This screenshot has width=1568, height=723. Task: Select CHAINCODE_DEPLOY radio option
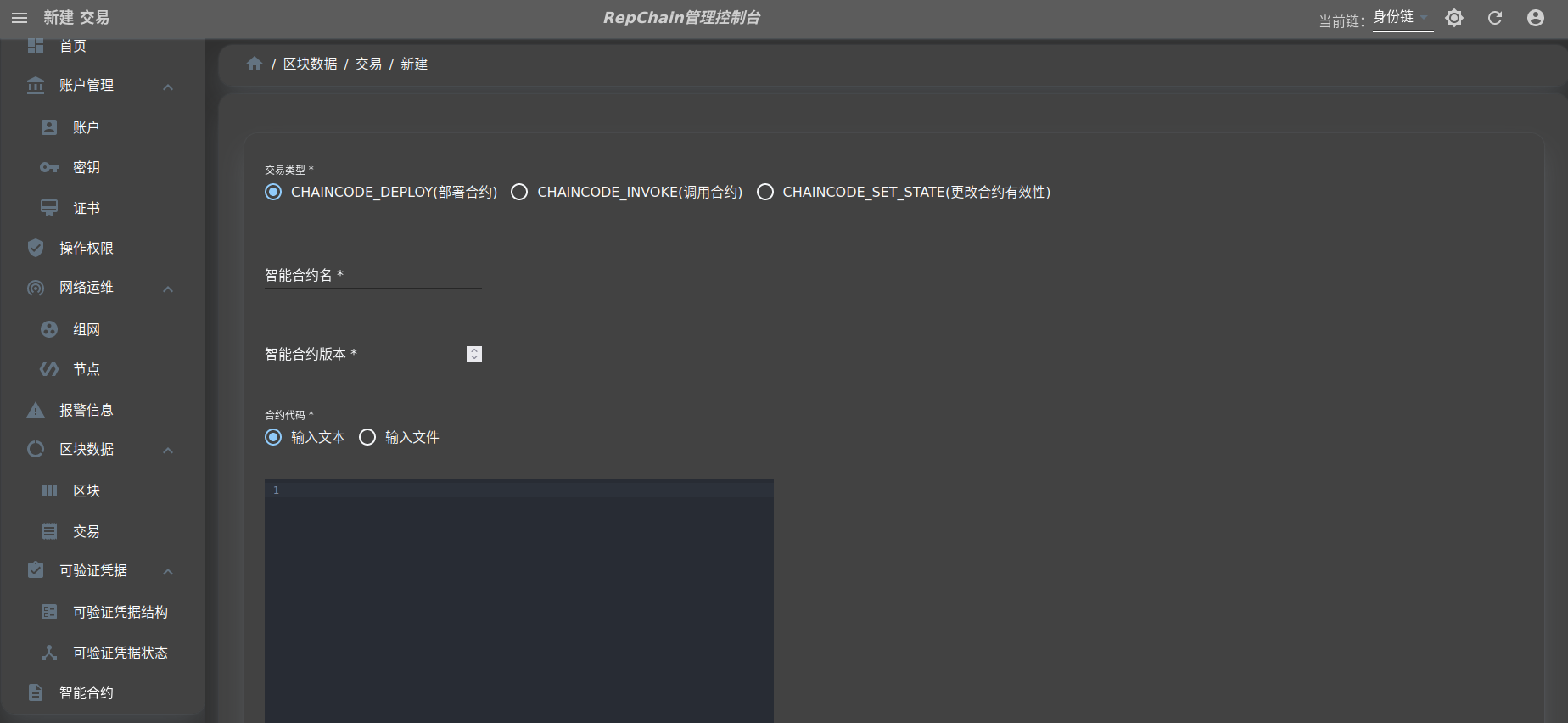point(273,192)
